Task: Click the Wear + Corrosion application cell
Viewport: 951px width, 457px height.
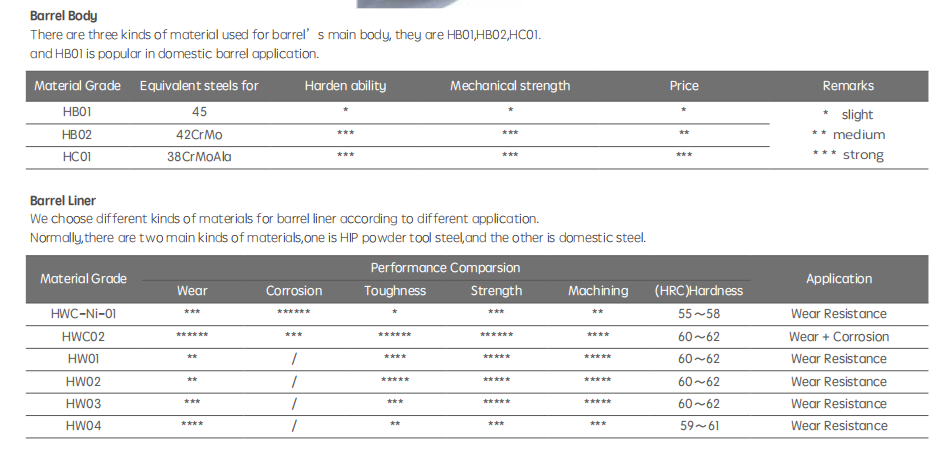Action: pyautogui.click(x=839, y=336)
